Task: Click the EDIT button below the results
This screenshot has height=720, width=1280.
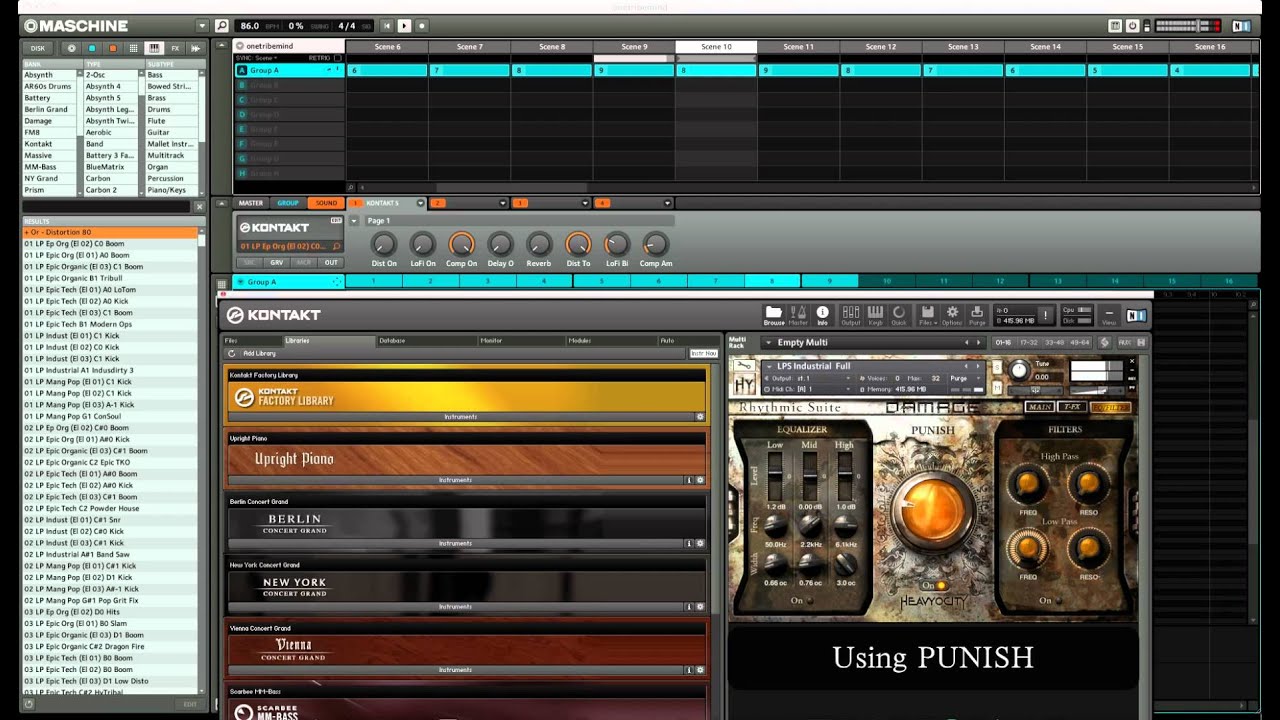Action: coord(190,704)
